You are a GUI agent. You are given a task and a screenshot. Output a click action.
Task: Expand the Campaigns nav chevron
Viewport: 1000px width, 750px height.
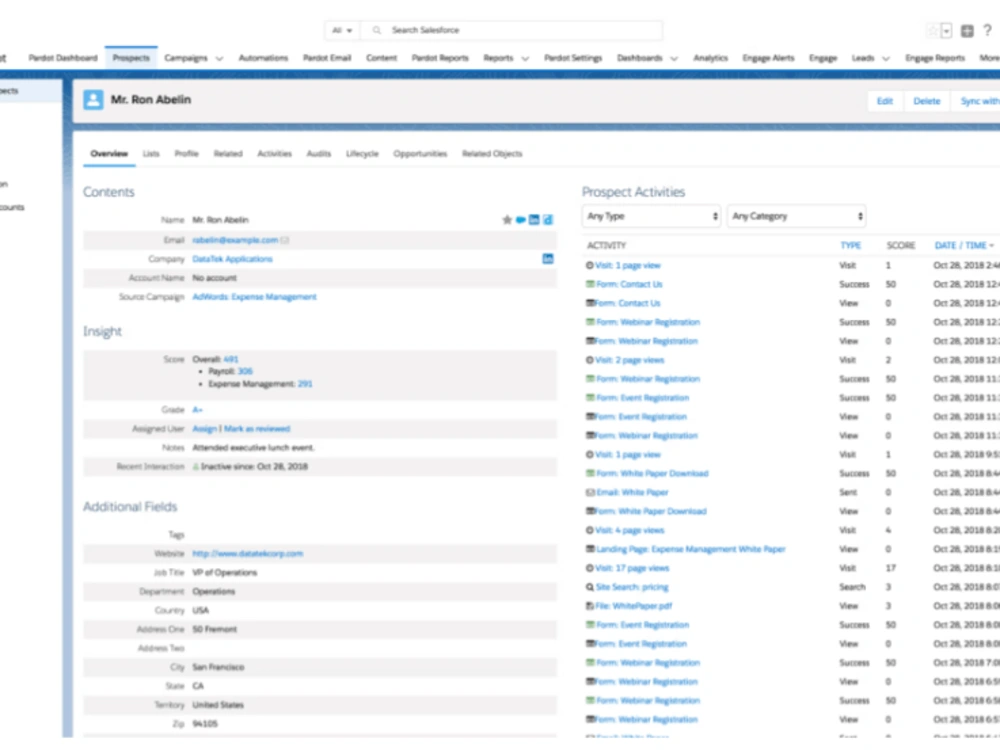tap(219, 58)
